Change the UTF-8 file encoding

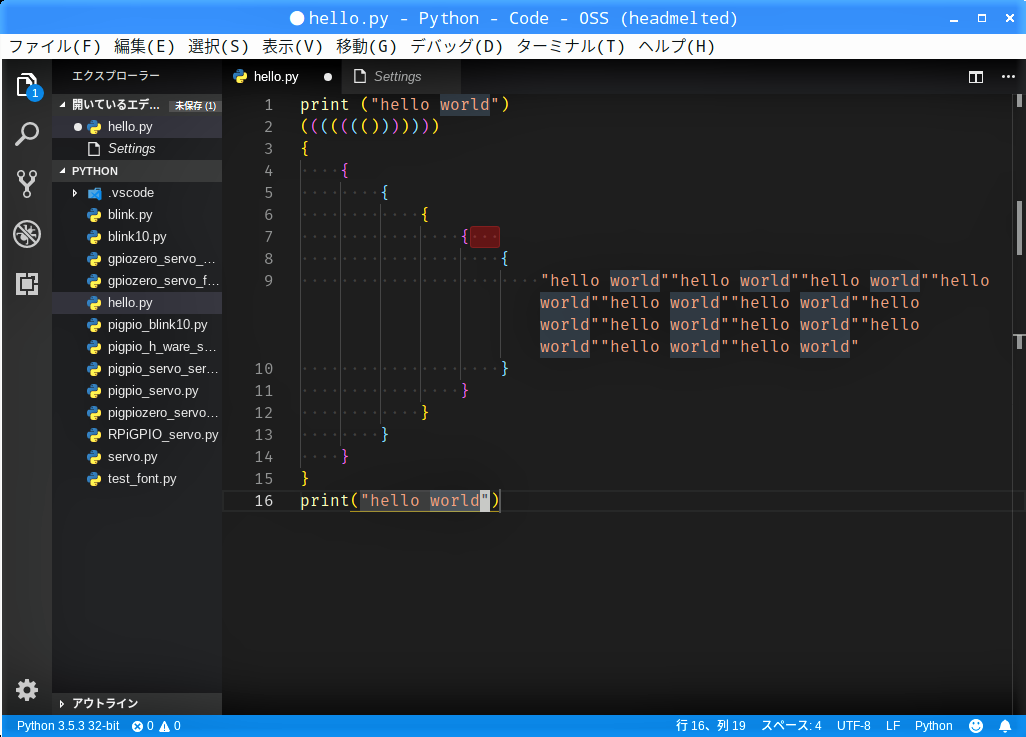(x=853, y=726)
